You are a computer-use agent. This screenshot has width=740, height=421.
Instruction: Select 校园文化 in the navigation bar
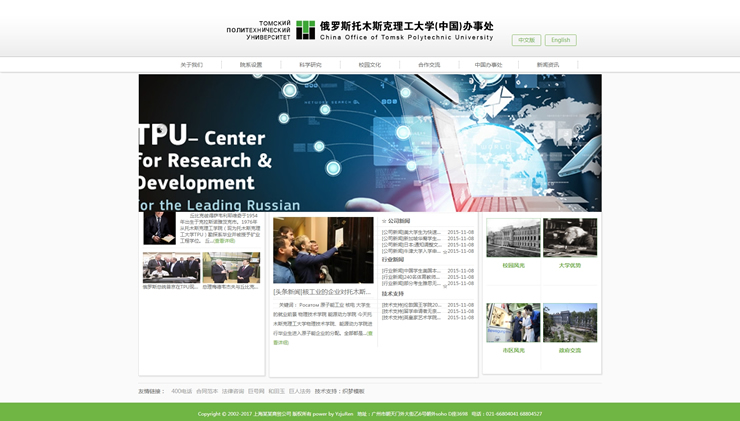(x=370, y=65)
